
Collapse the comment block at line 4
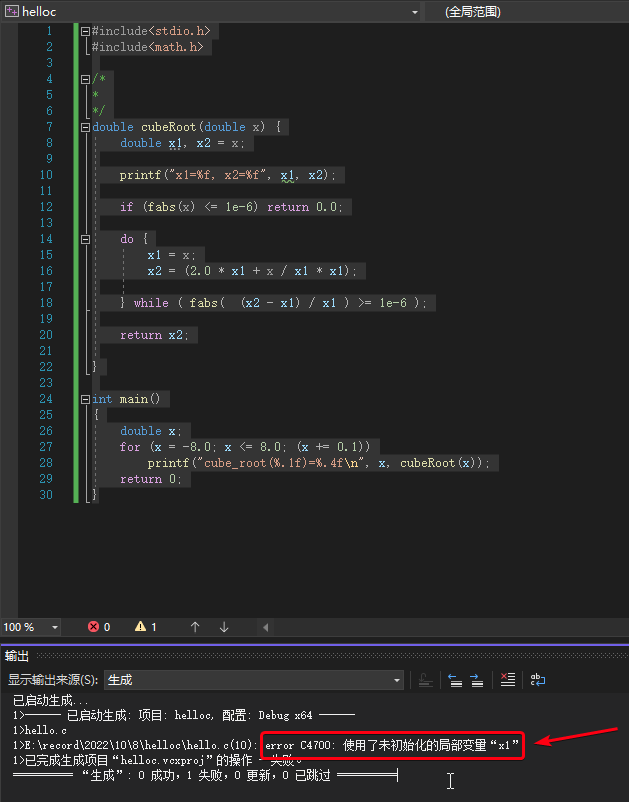pos(85,79)
